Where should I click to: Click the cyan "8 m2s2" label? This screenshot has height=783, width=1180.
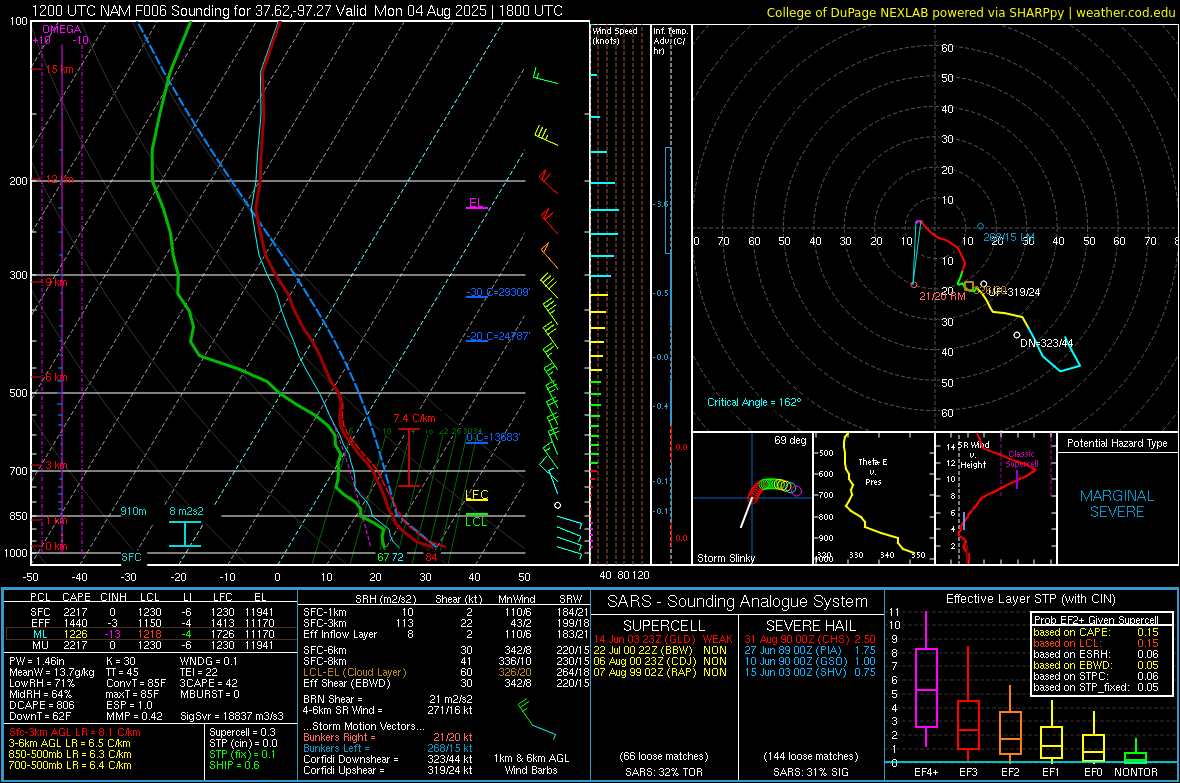pos(187,511)
